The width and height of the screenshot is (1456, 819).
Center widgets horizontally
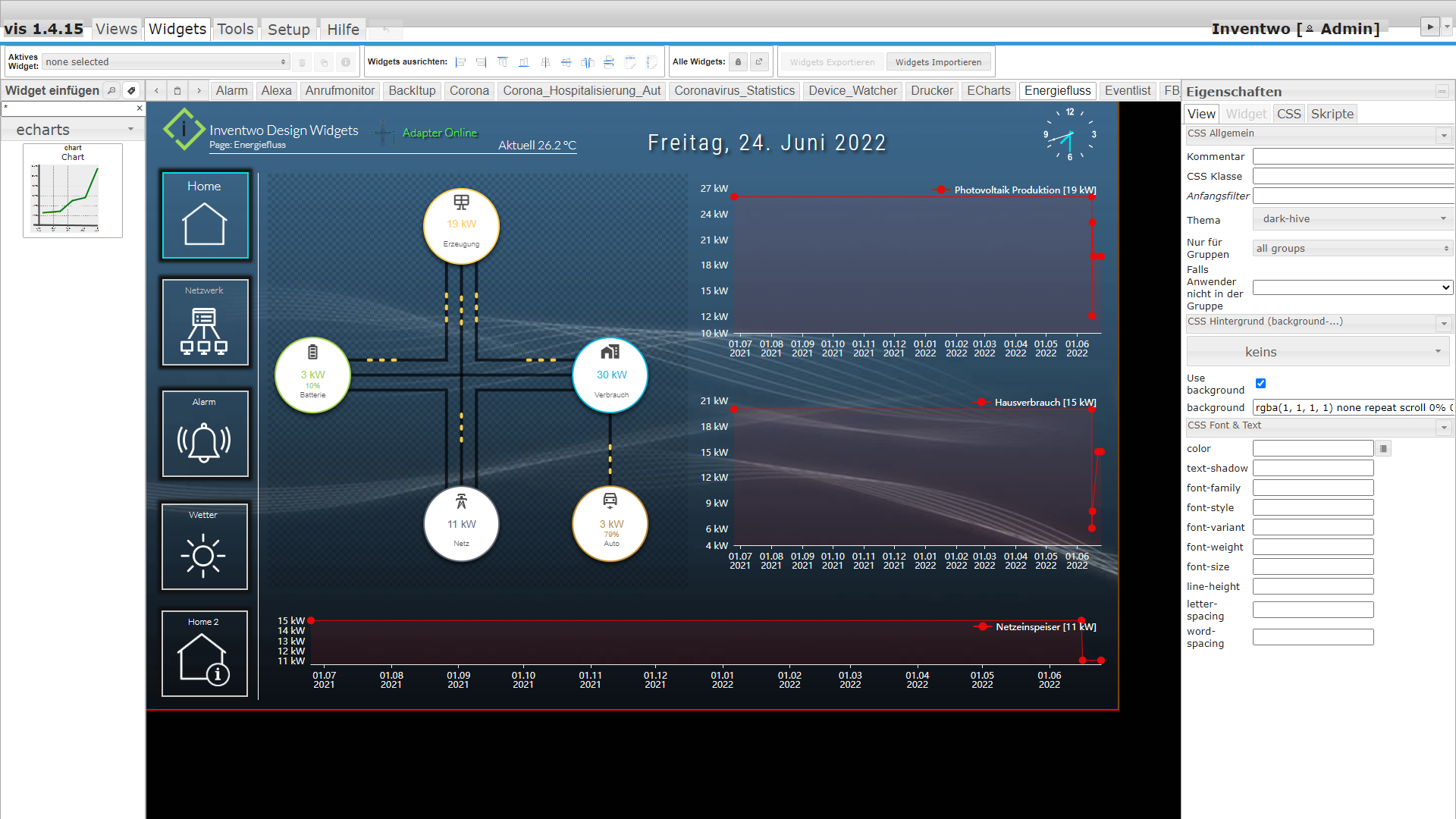click(x=545, y=62)
